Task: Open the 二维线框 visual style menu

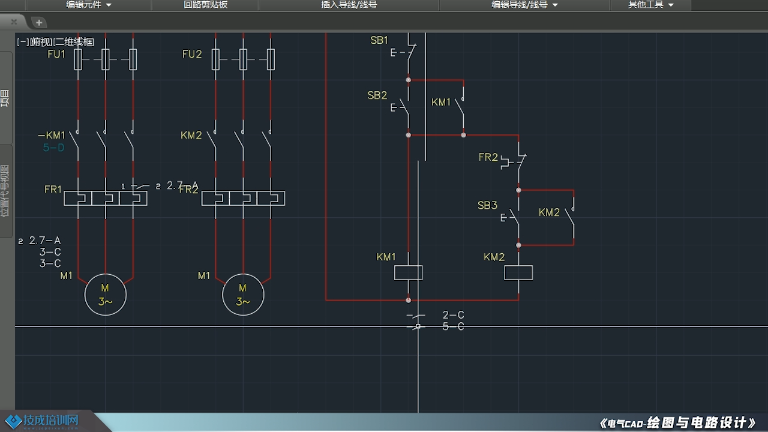Action: 74,42
